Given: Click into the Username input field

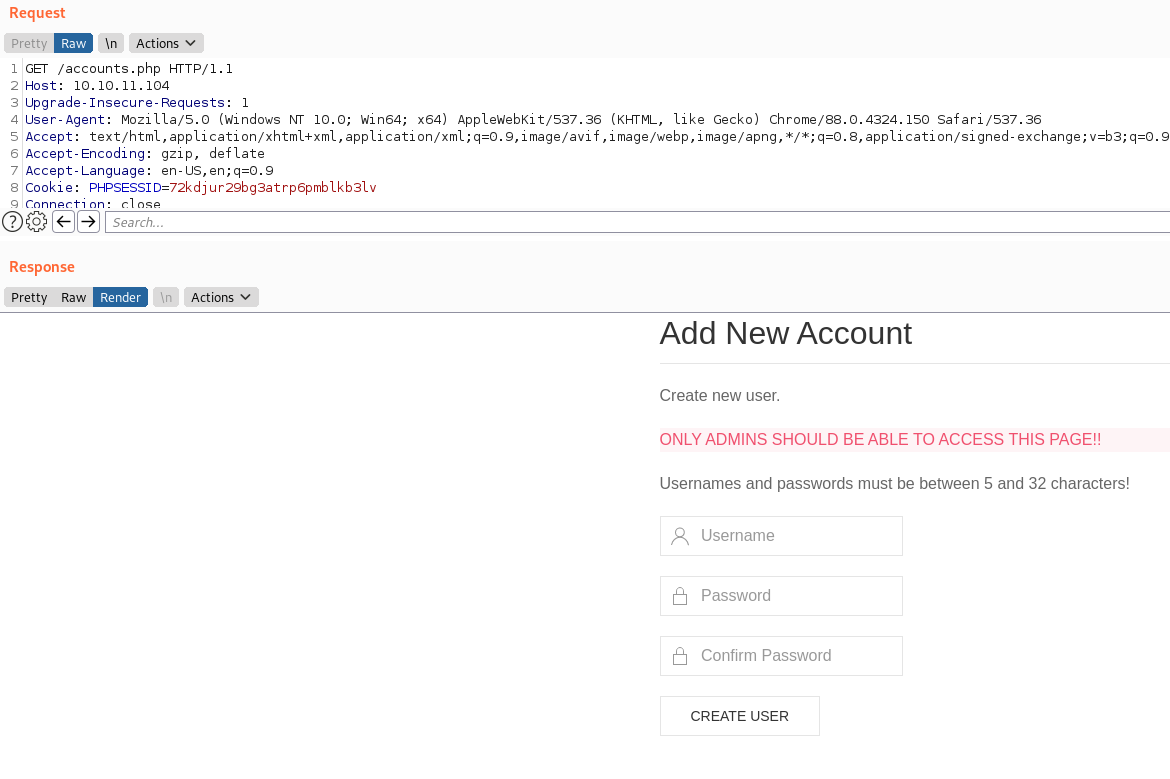Looking at the screenshot, I should [x=795, y=536].
